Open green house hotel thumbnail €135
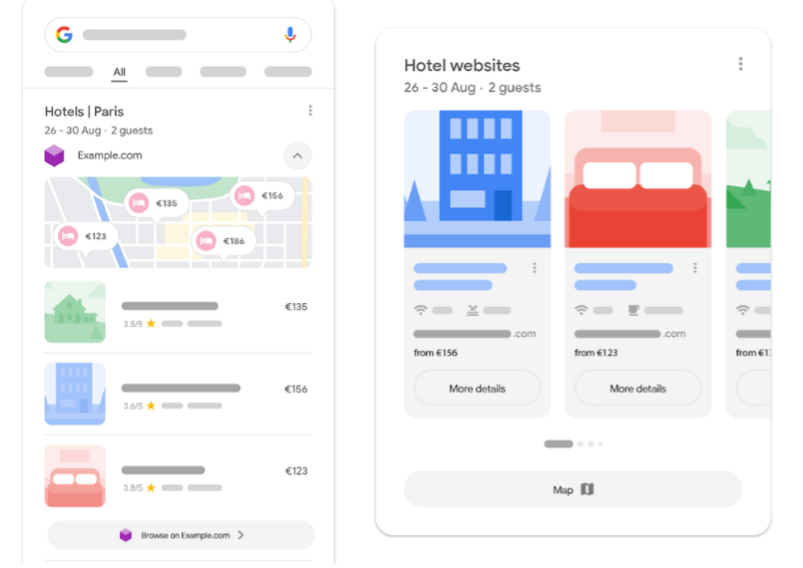The height and width of the screenshot is (568, 803). tap(75, 311)
